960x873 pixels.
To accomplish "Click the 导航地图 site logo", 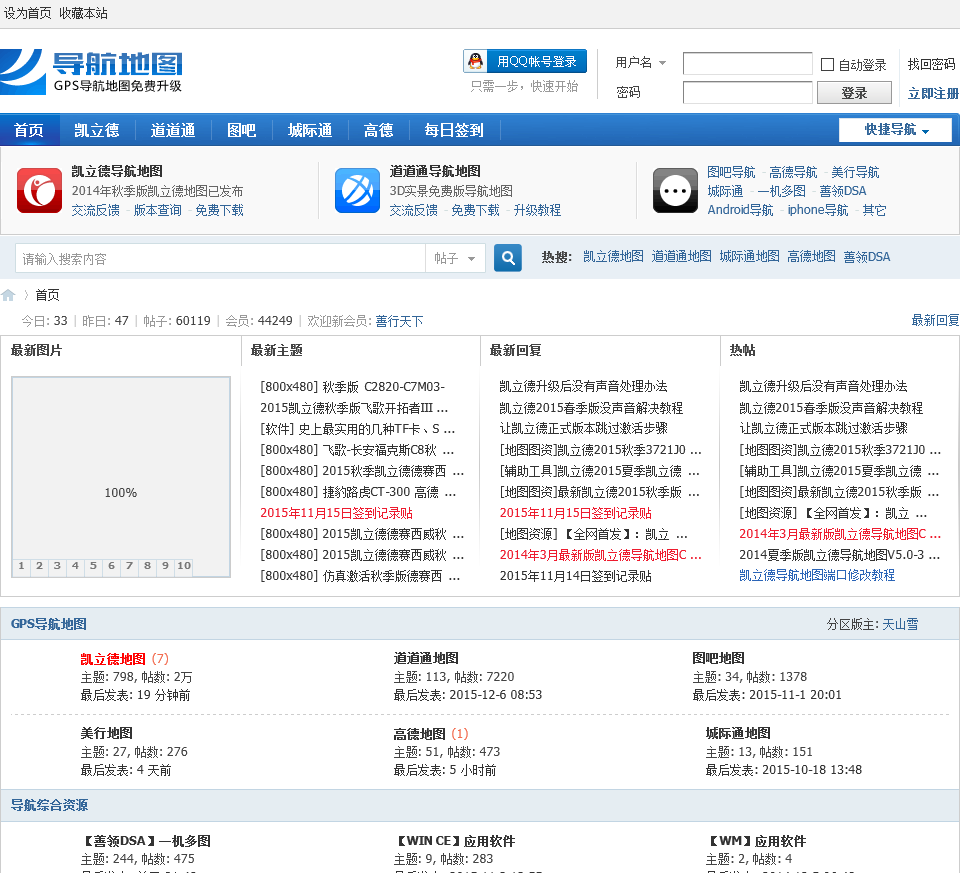I will (91, 72).
